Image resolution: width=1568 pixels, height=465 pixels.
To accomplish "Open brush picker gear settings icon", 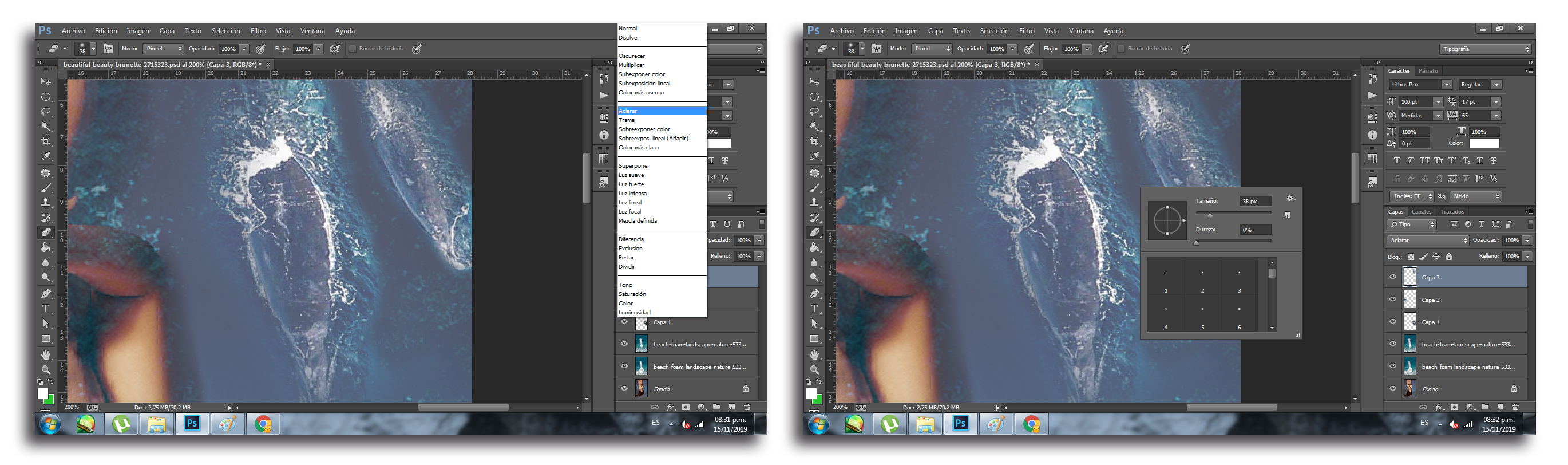I will (x=1290, y=199).
